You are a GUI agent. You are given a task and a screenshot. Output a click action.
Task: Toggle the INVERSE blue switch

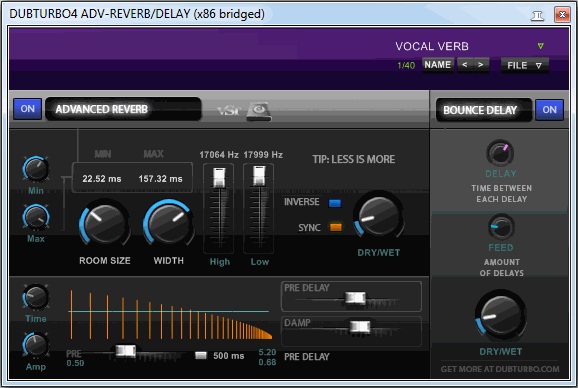tap(335, 203)
